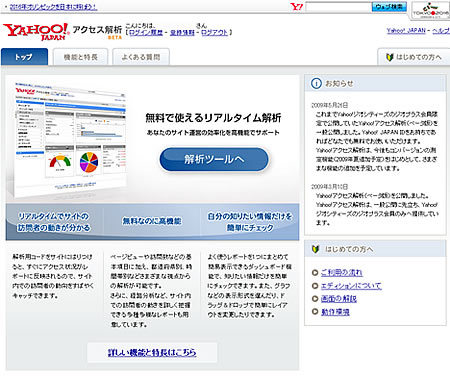Click the 無料で使えるリアルタイム解析 headline
450x379 pixels.
pos(213,118)
